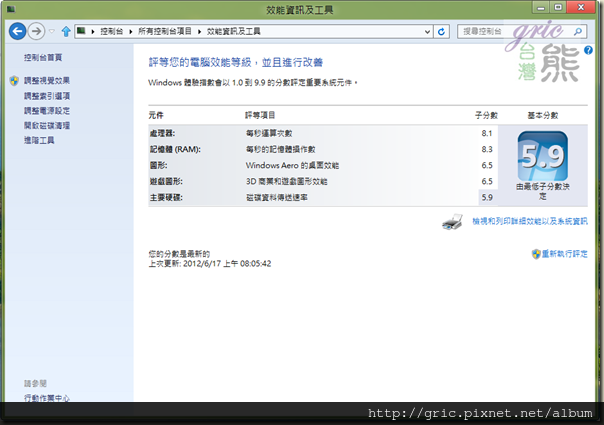Screen dimensions: 604x425
Task: Close the 效能資訊及工具 window
Action: tap(581, 7)
